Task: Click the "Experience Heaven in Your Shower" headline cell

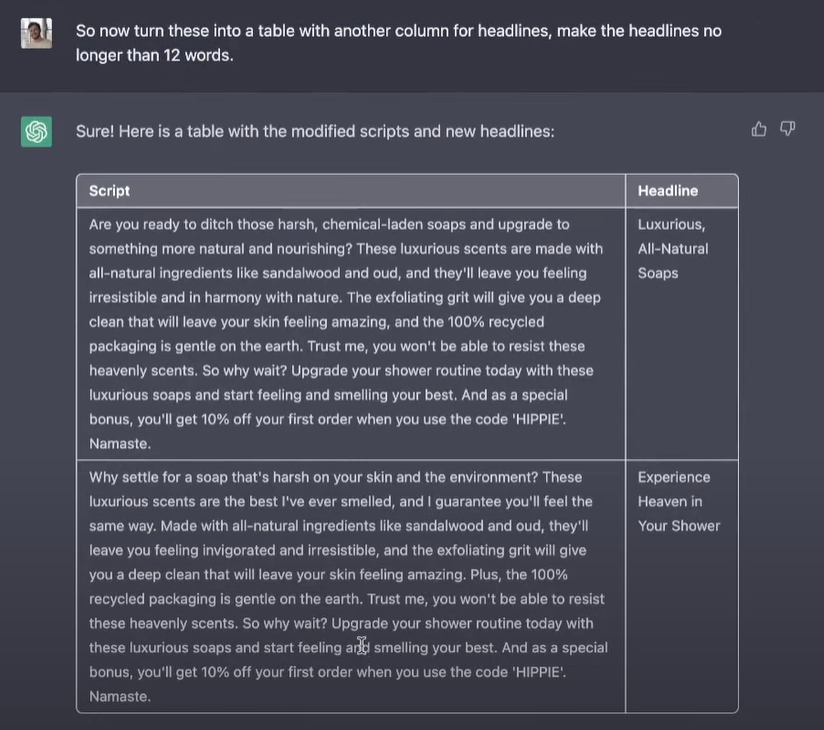Action: 678,501
